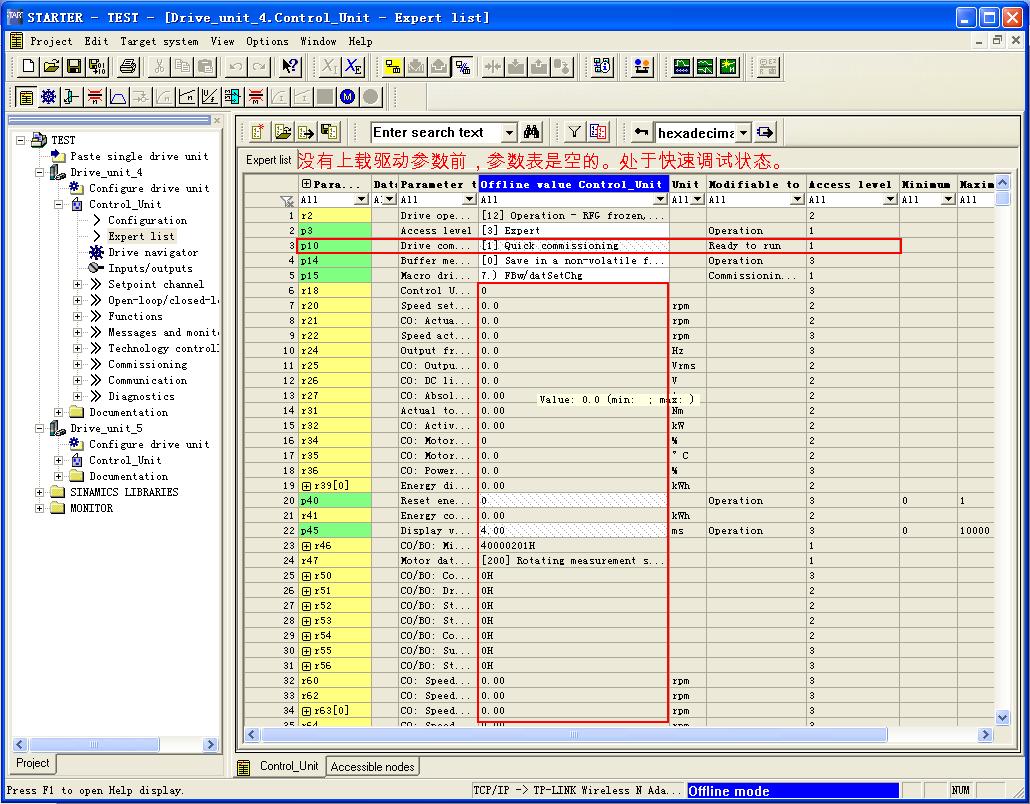This screenshot has width=1030, height=804.
Task: Open the Target system menu
Action: (x=159, y=41)
